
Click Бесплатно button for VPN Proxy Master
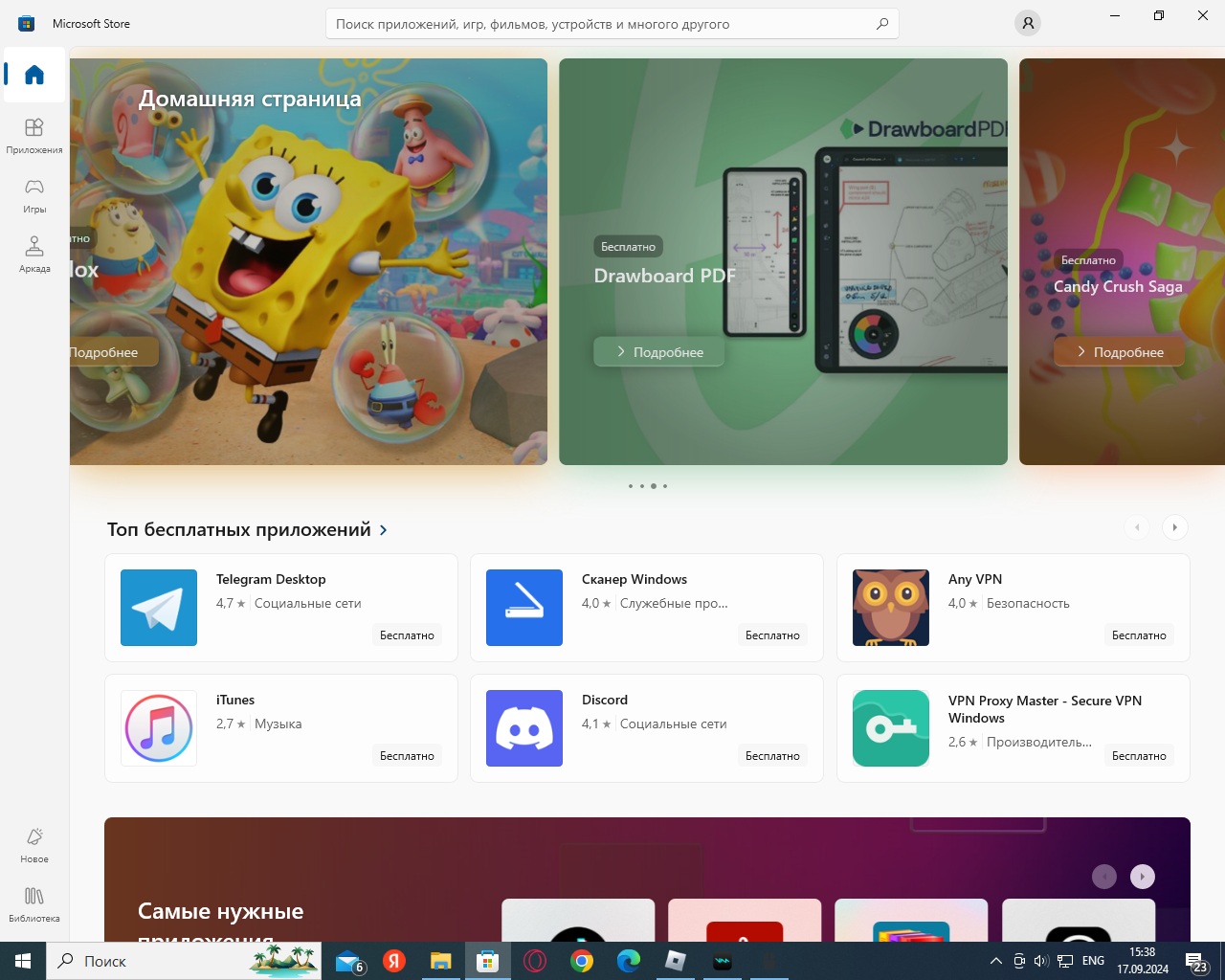[x=1139, y=756]
